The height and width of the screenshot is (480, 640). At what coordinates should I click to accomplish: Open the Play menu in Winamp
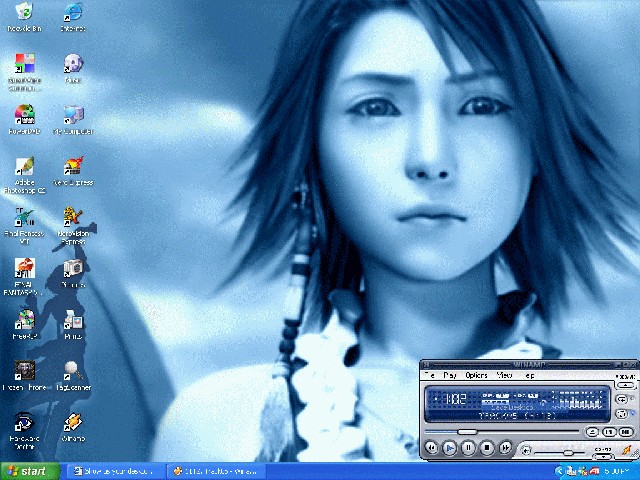click(x=450, y=375)
